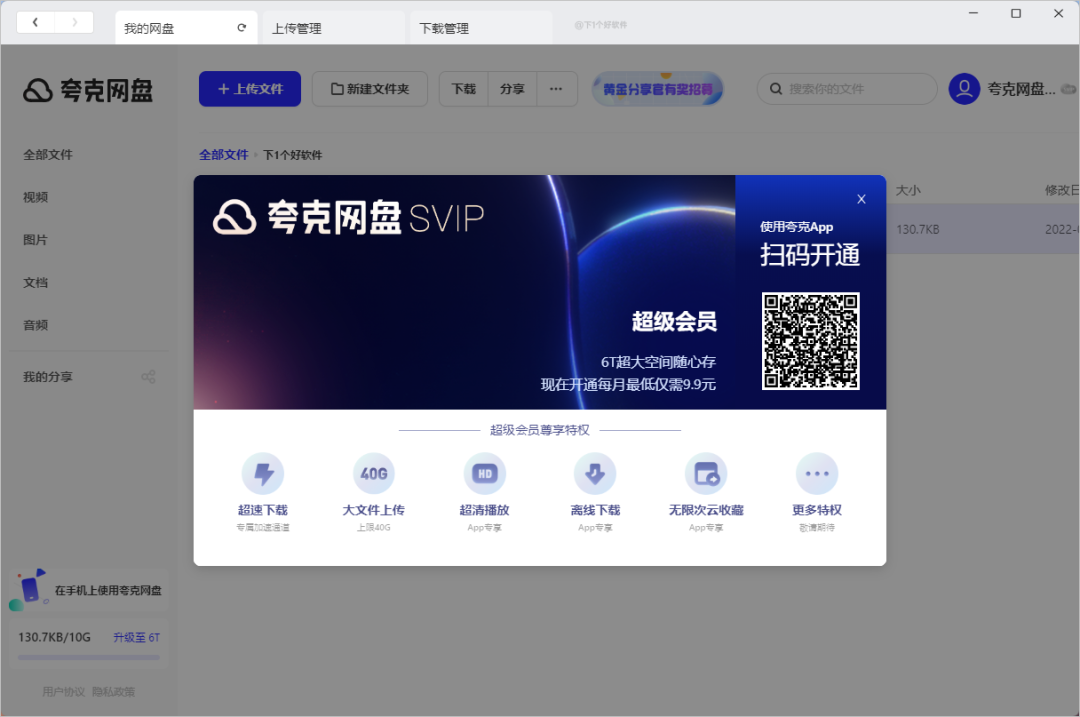
Task: Click the search magnifier icon
Action: pyautogui.click(x=776, y=89)
